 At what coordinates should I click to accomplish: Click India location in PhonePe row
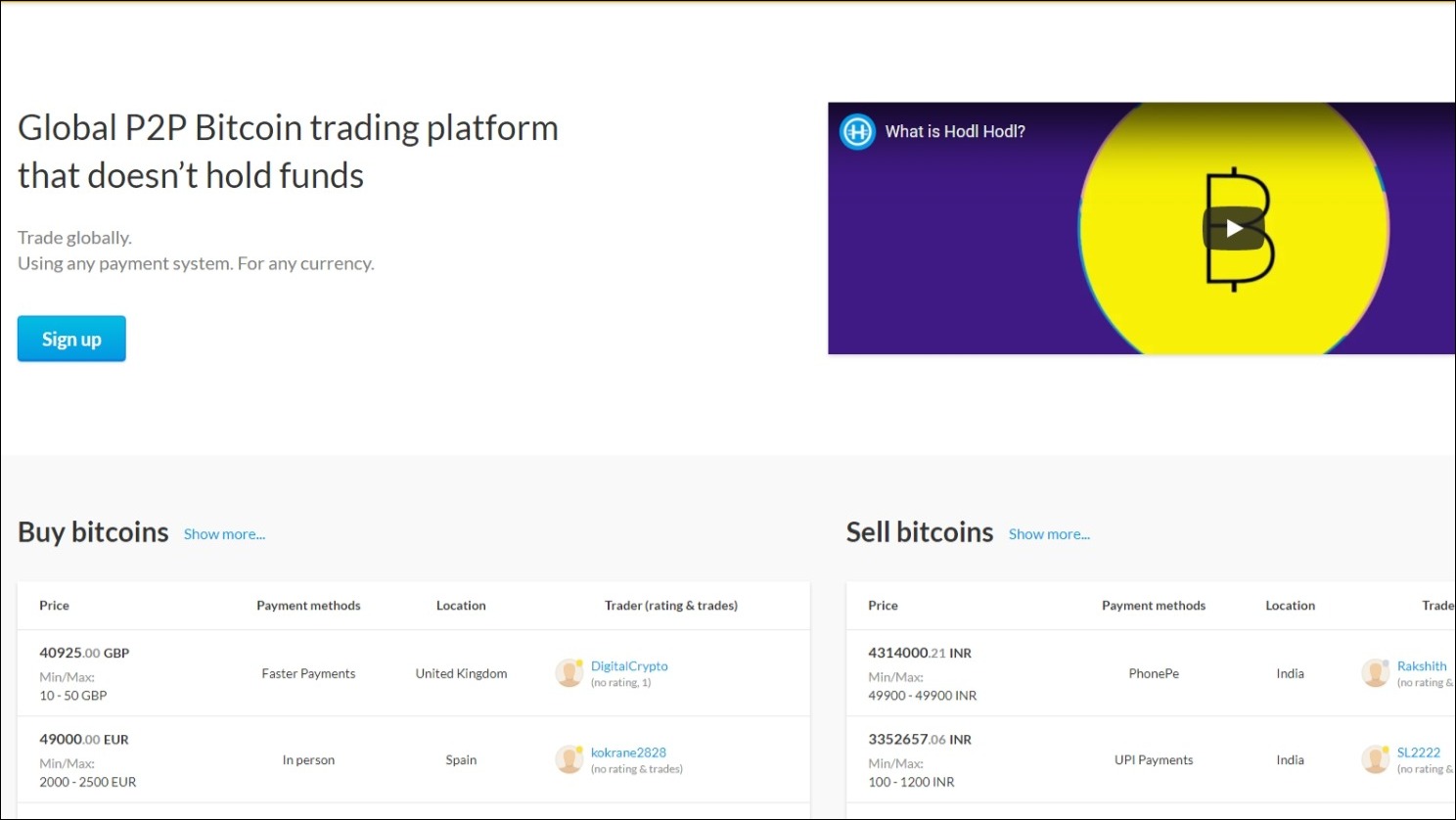tap(1290, 673)
